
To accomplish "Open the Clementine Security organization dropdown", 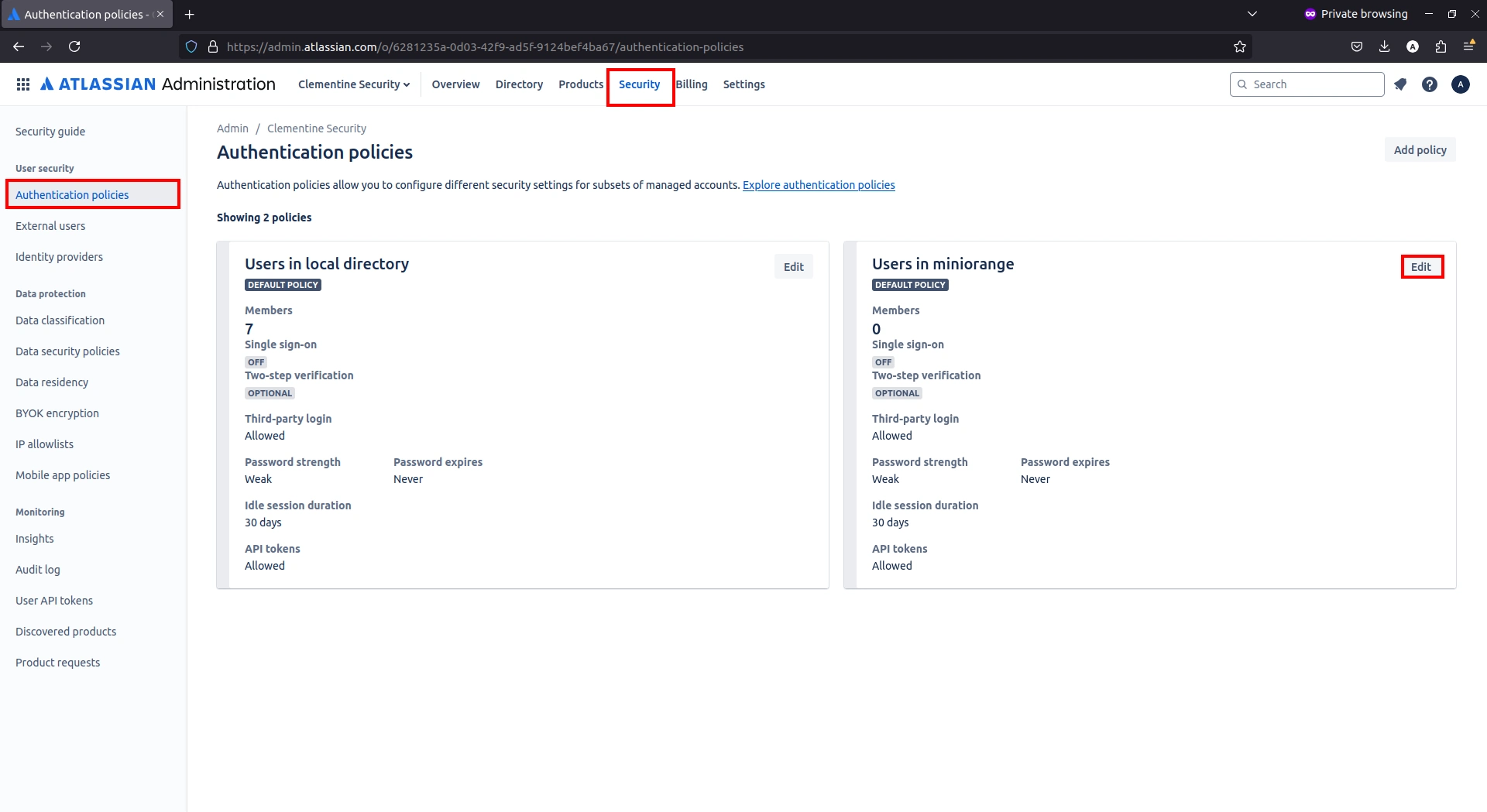I will tap(354, 84).
